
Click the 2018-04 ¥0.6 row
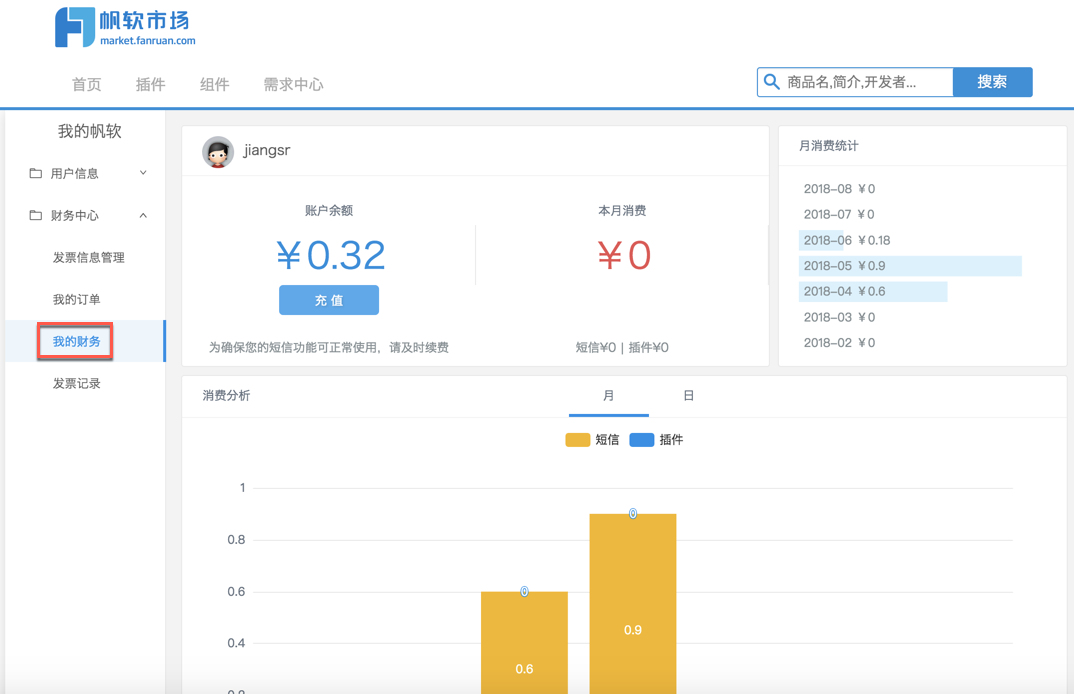pos(873,291)
